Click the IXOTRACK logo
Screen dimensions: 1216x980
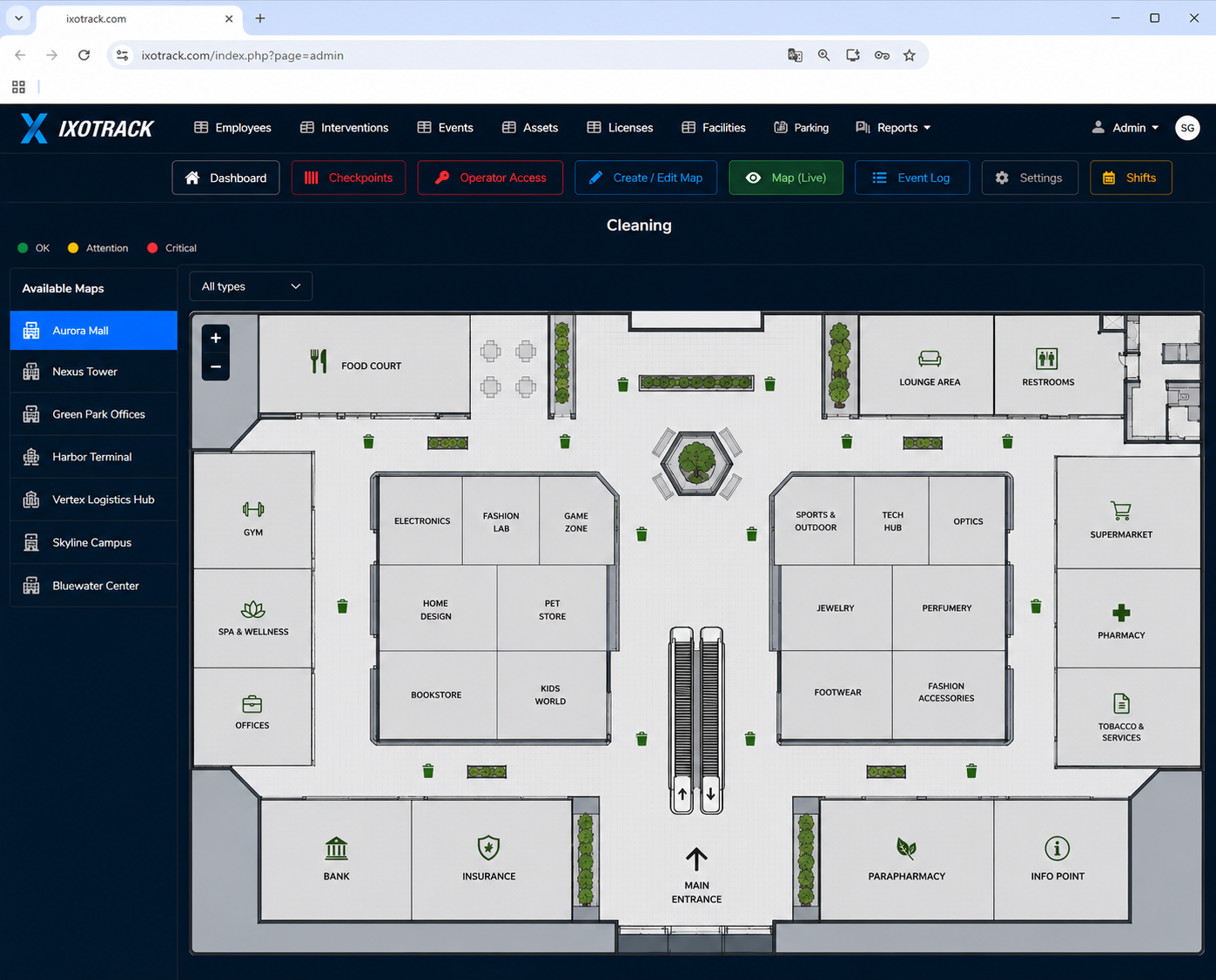click(x=87, y=128)
